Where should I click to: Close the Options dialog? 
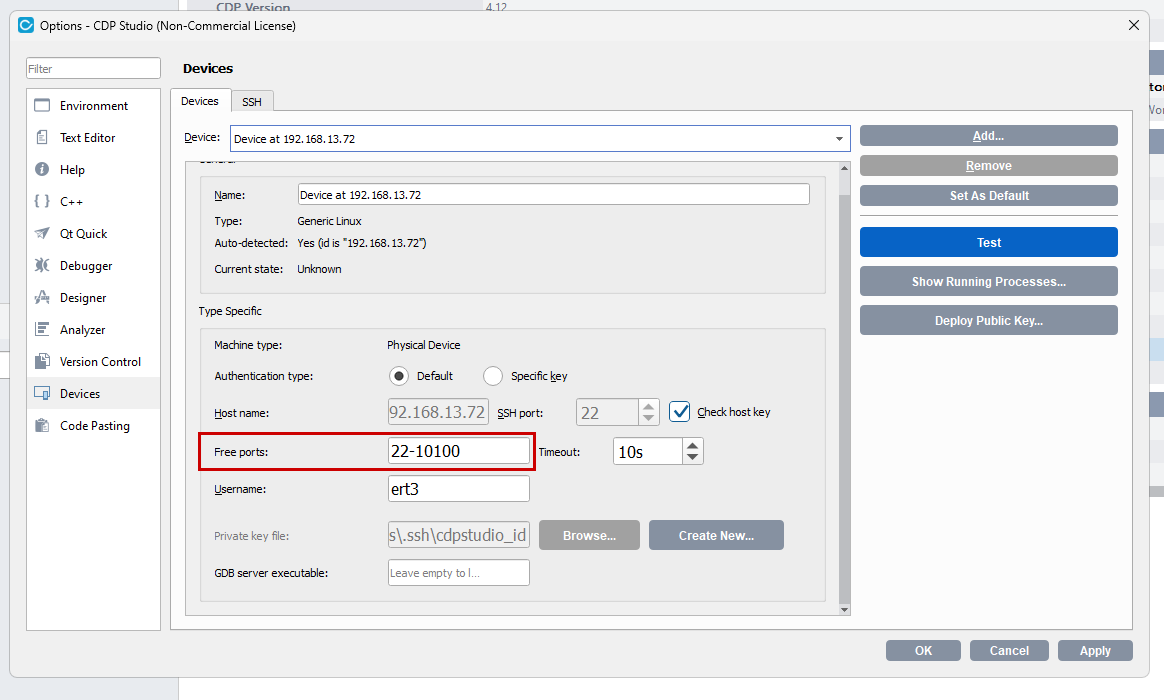pos(1134,25)
